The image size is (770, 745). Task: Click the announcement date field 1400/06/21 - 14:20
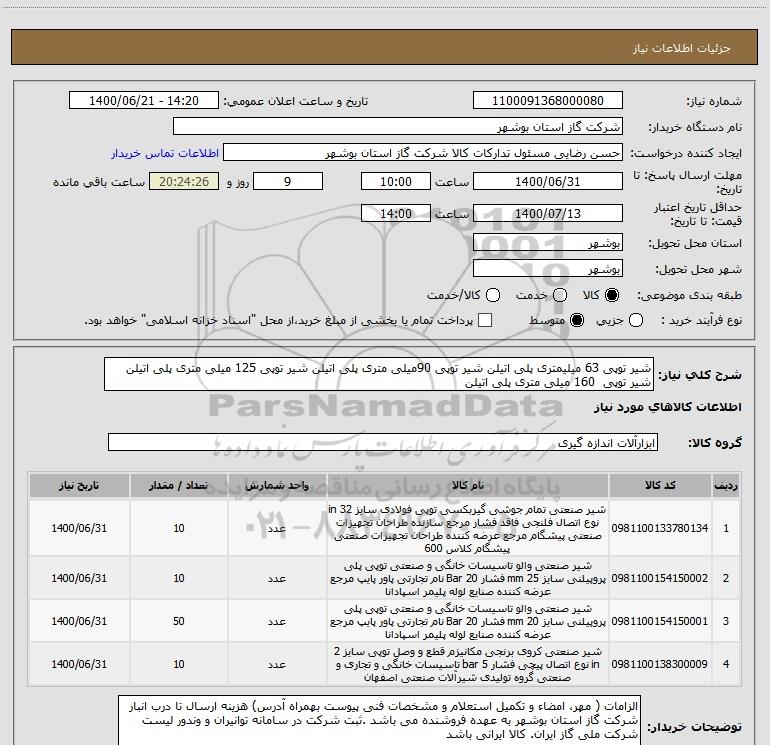pyautogui.click(x=144, y=100)
